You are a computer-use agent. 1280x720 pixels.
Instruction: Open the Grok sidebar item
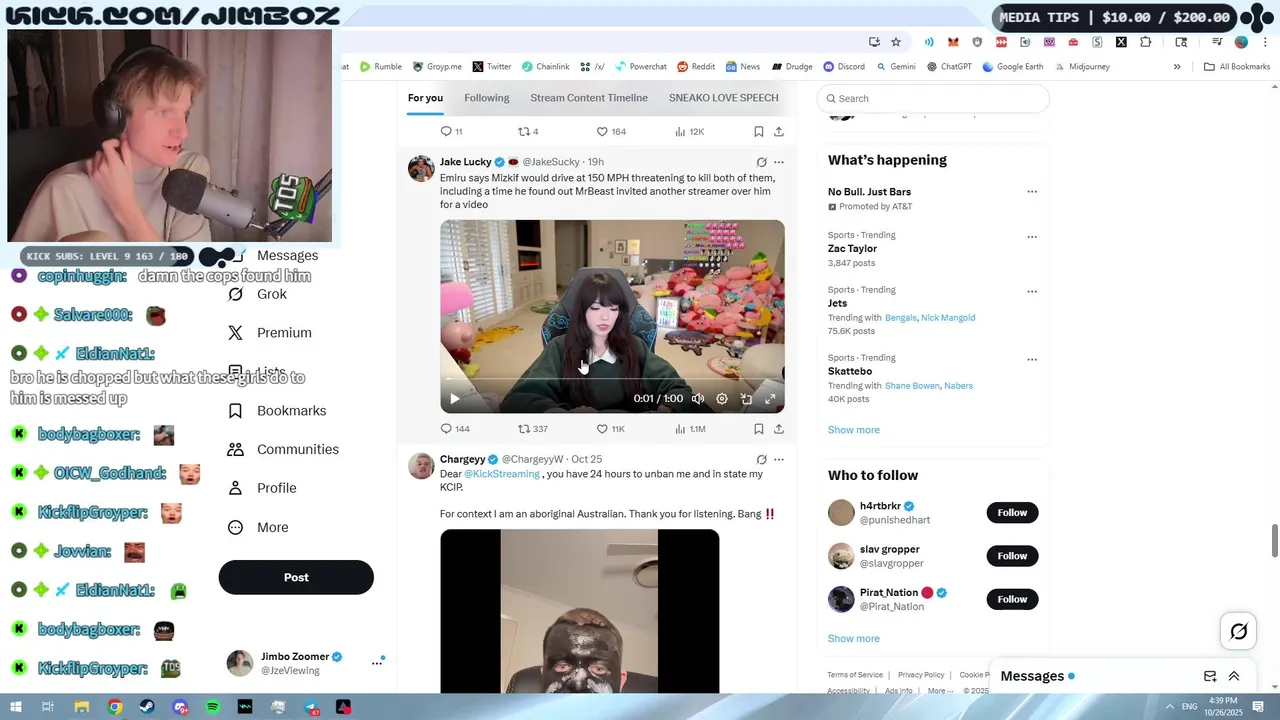pyautogui.click(x=258, y=294)
